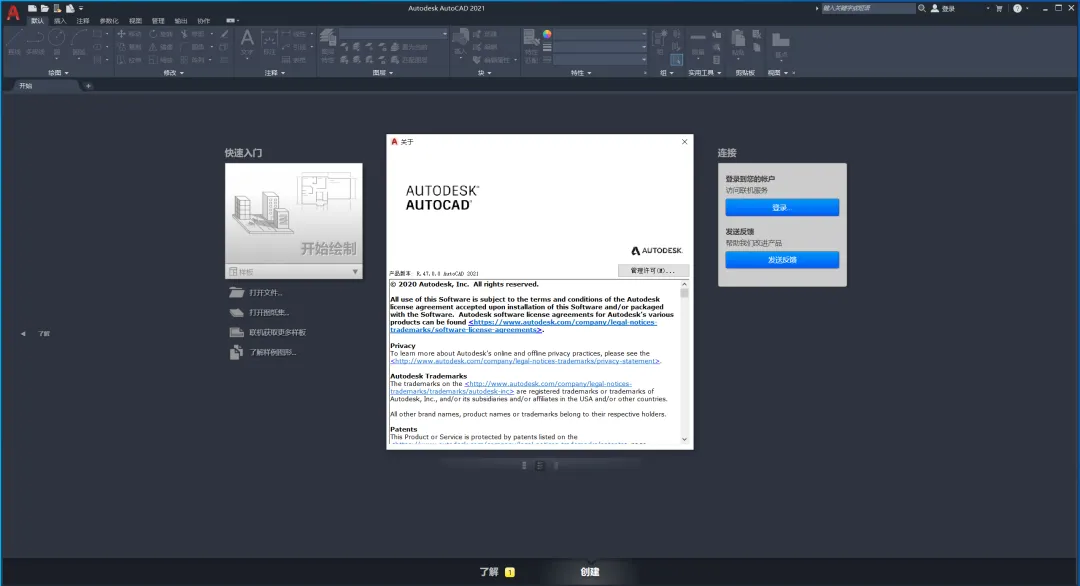Select the Mirror (镜像) tool
Image resolution: width=1080 pixels, height=586 pixels.
coord(160,47)
